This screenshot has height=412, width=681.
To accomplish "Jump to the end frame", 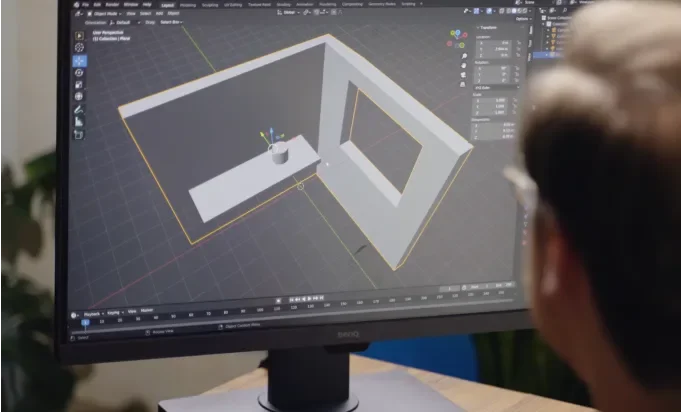I will tap(321, 297).
